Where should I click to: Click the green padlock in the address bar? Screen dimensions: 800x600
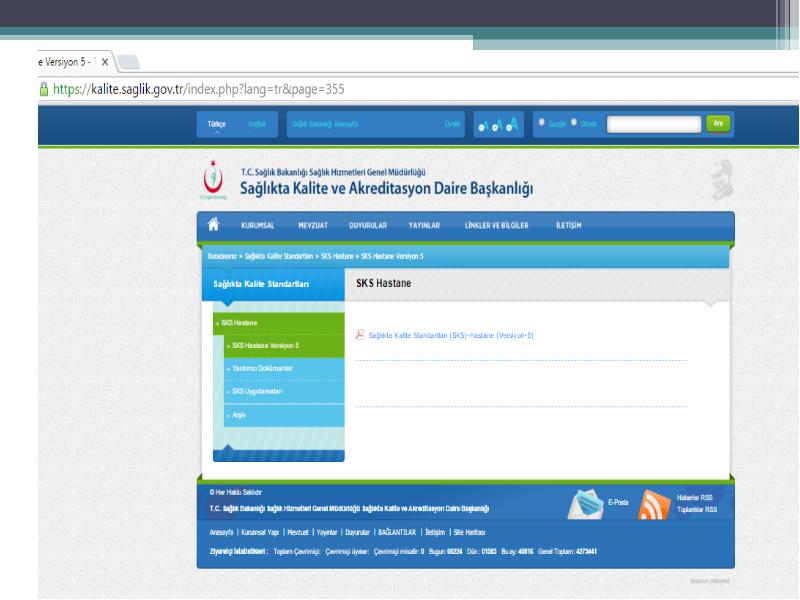point(44,89)
